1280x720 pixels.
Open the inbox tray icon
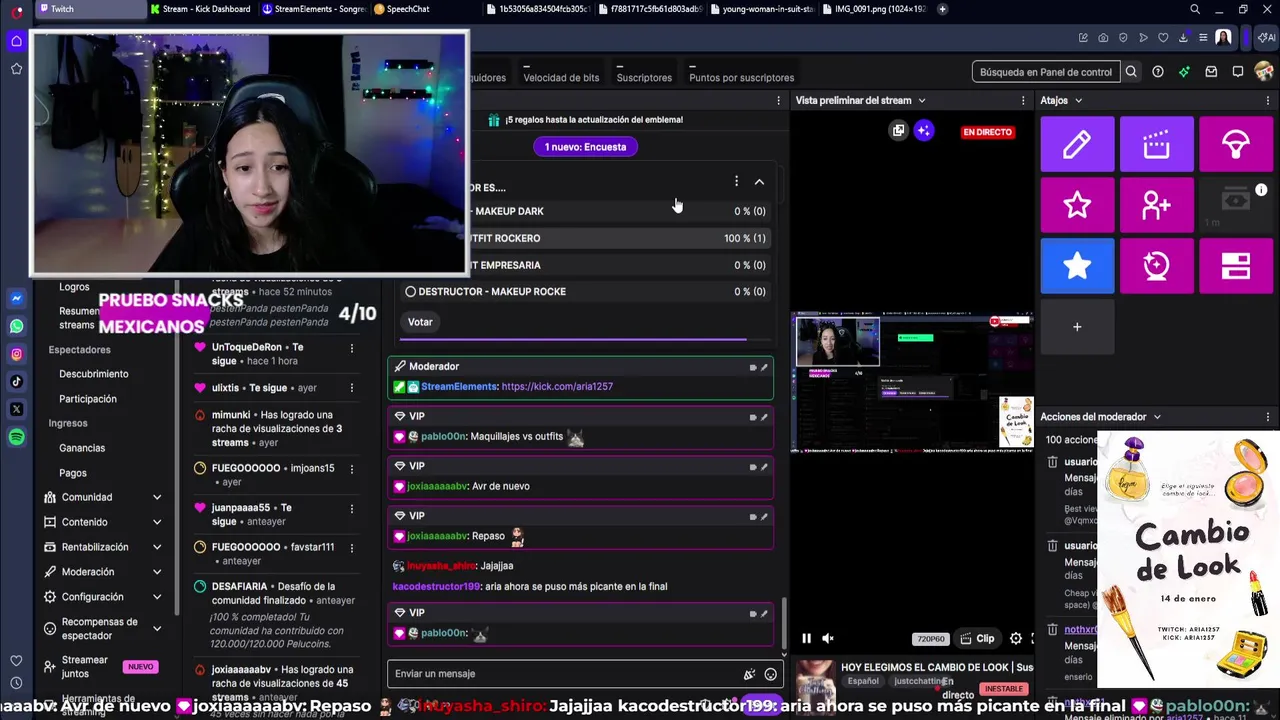(x=1211, y=72)
